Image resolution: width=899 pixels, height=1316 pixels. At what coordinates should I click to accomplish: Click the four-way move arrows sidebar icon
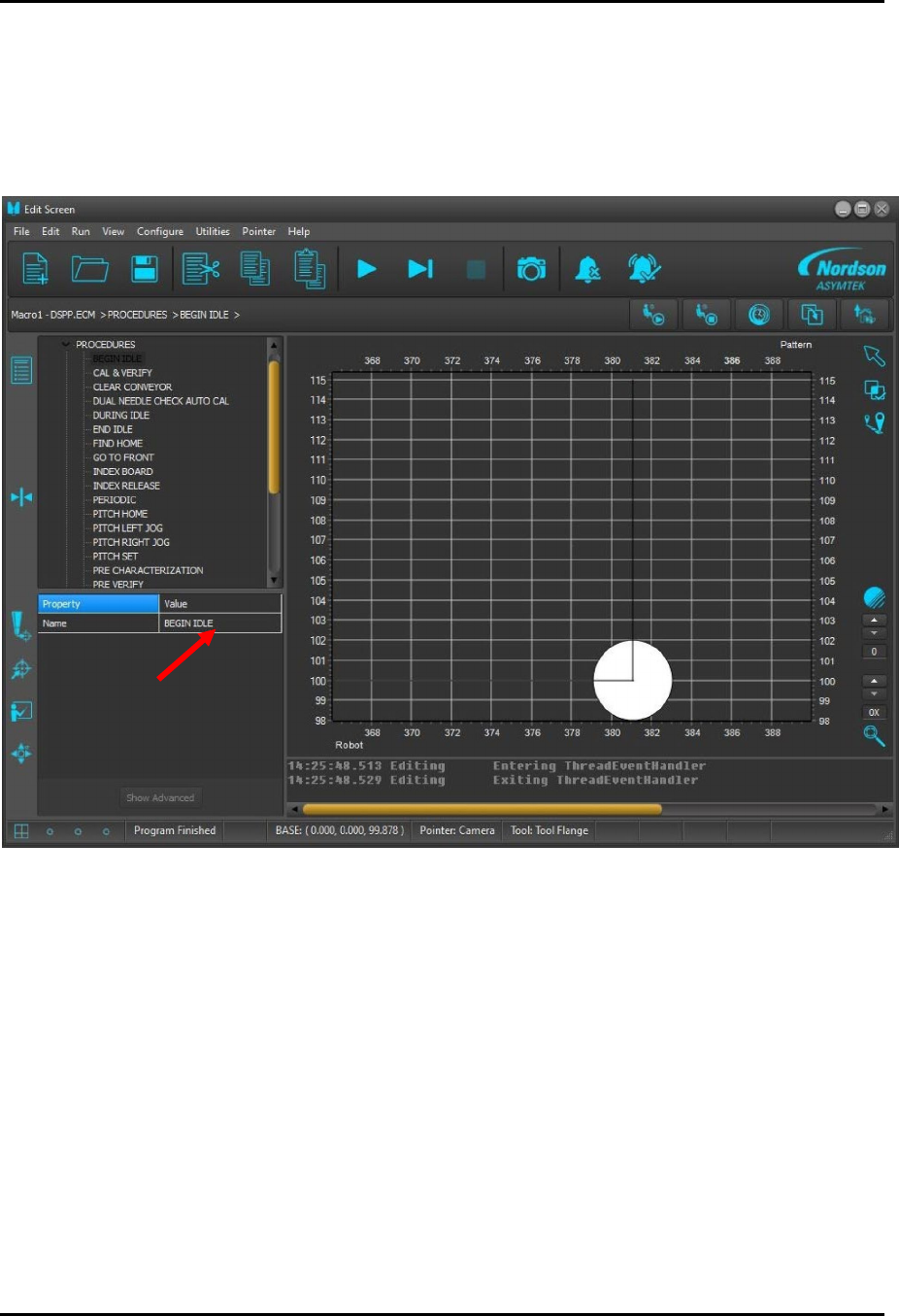click(21, 753)
